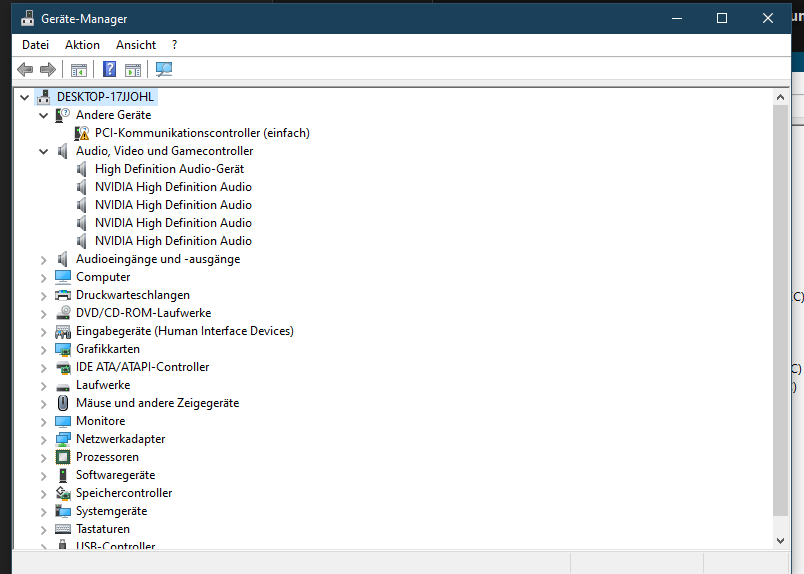Image resolution: width=804 pixels, height=574 pixels.
Task: Click the Andere Geräte category icon
Action: 63,115
